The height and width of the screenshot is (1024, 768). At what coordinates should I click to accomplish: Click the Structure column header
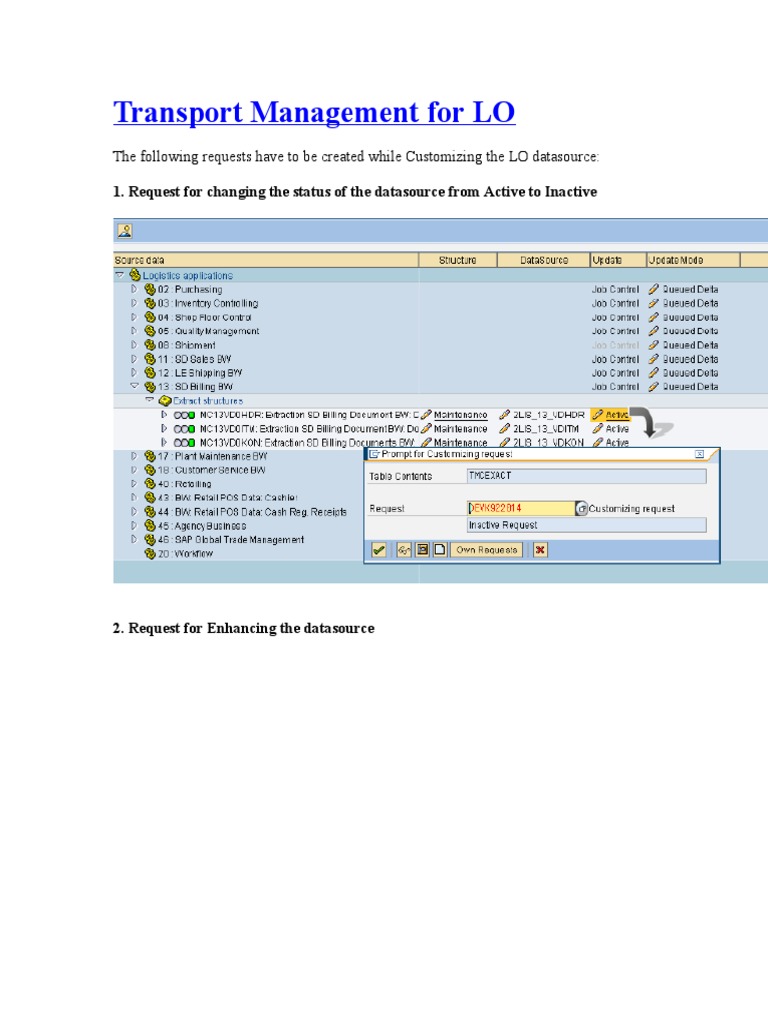tap(458, 260)
